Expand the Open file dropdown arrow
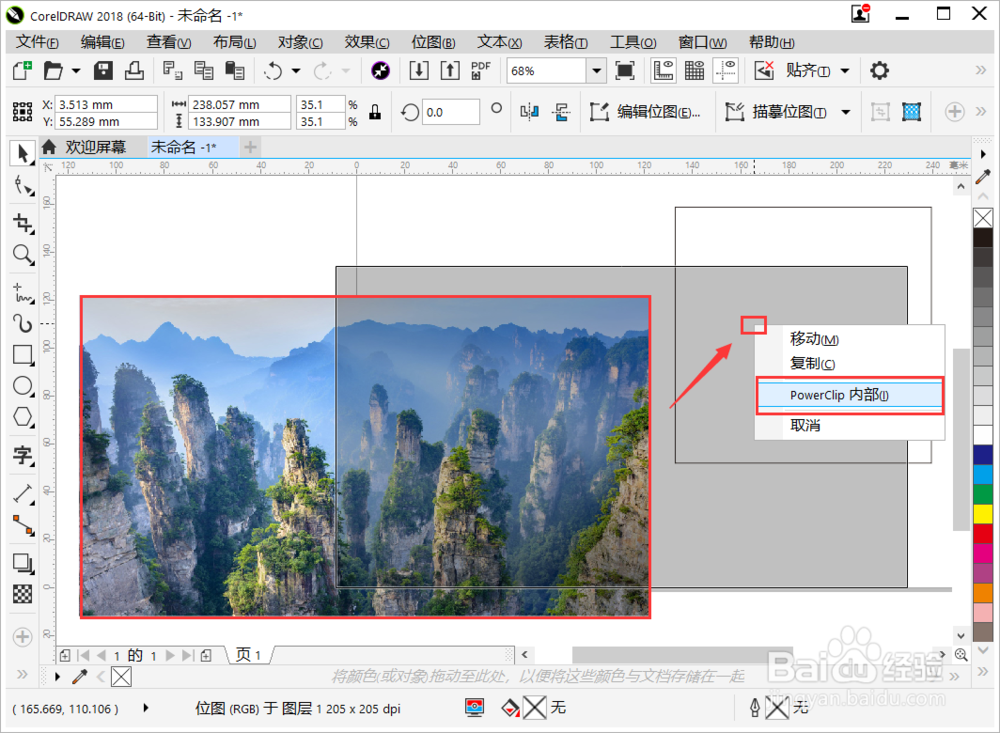 (x=76, y=70)
